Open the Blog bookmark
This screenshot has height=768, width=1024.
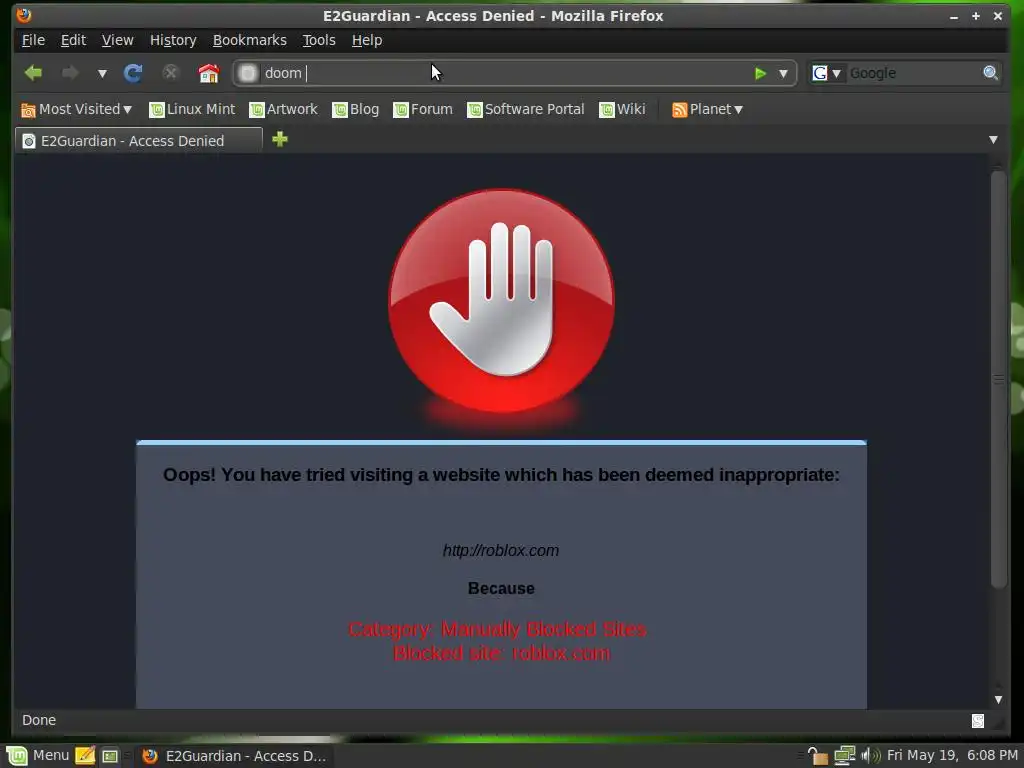pos(356,109)
